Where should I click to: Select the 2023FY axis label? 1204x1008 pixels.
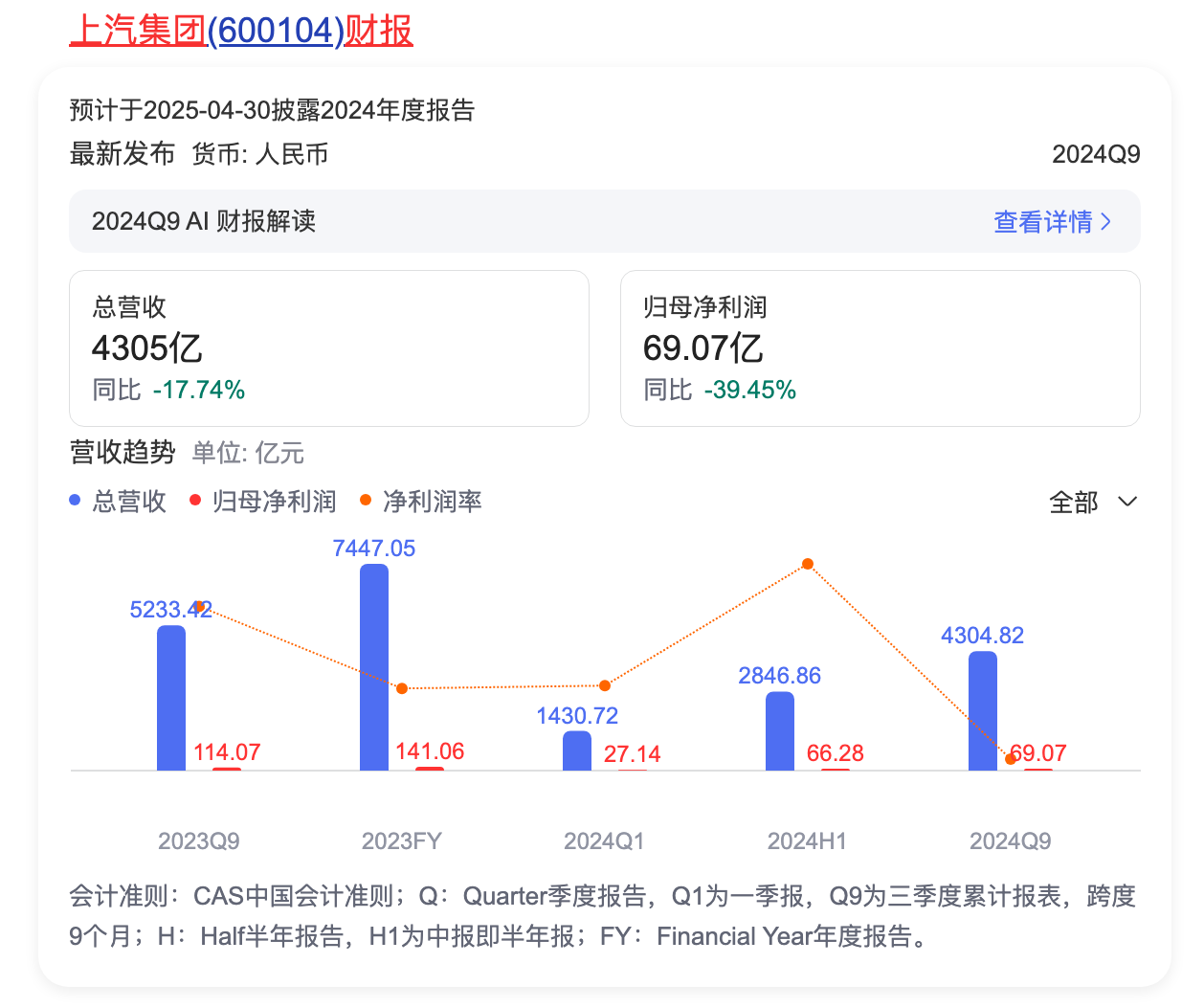[x=401, y=840]
